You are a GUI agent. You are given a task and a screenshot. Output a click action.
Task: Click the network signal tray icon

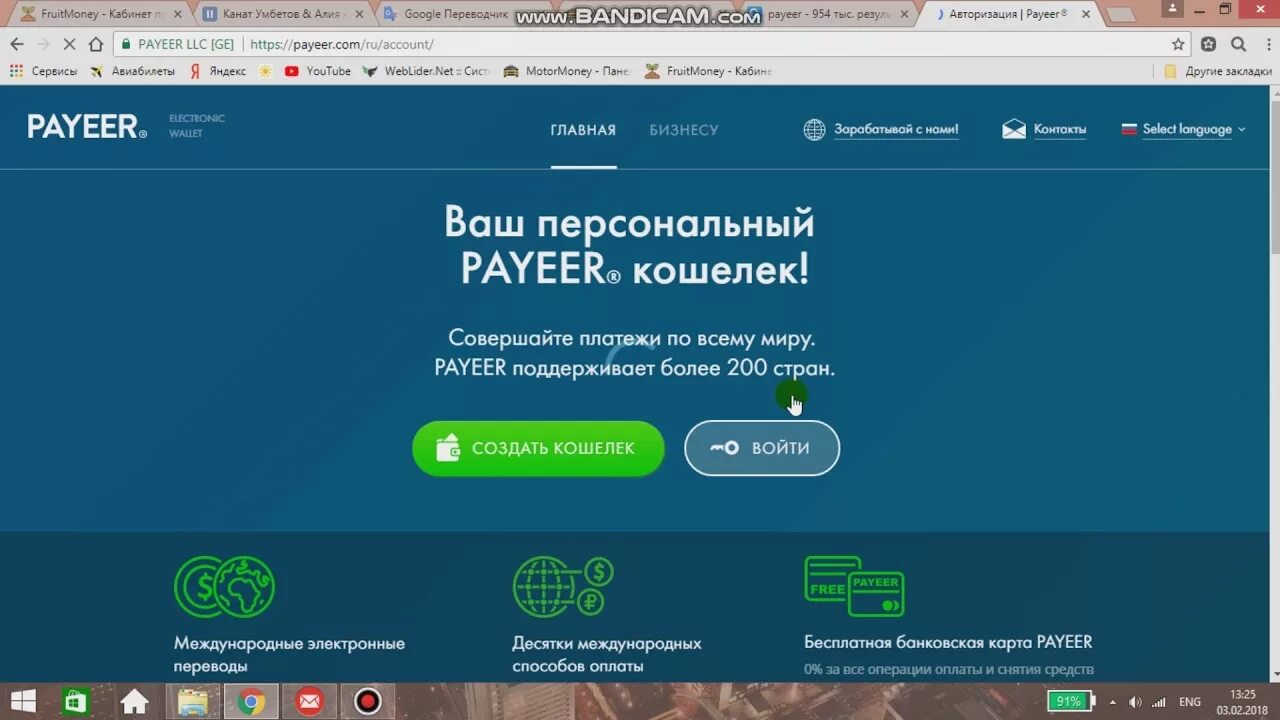tap(1159, 702)
